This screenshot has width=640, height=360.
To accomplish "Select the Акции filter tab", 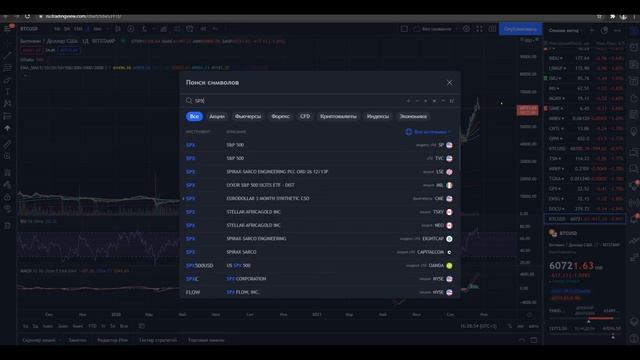I will point(217,116).
